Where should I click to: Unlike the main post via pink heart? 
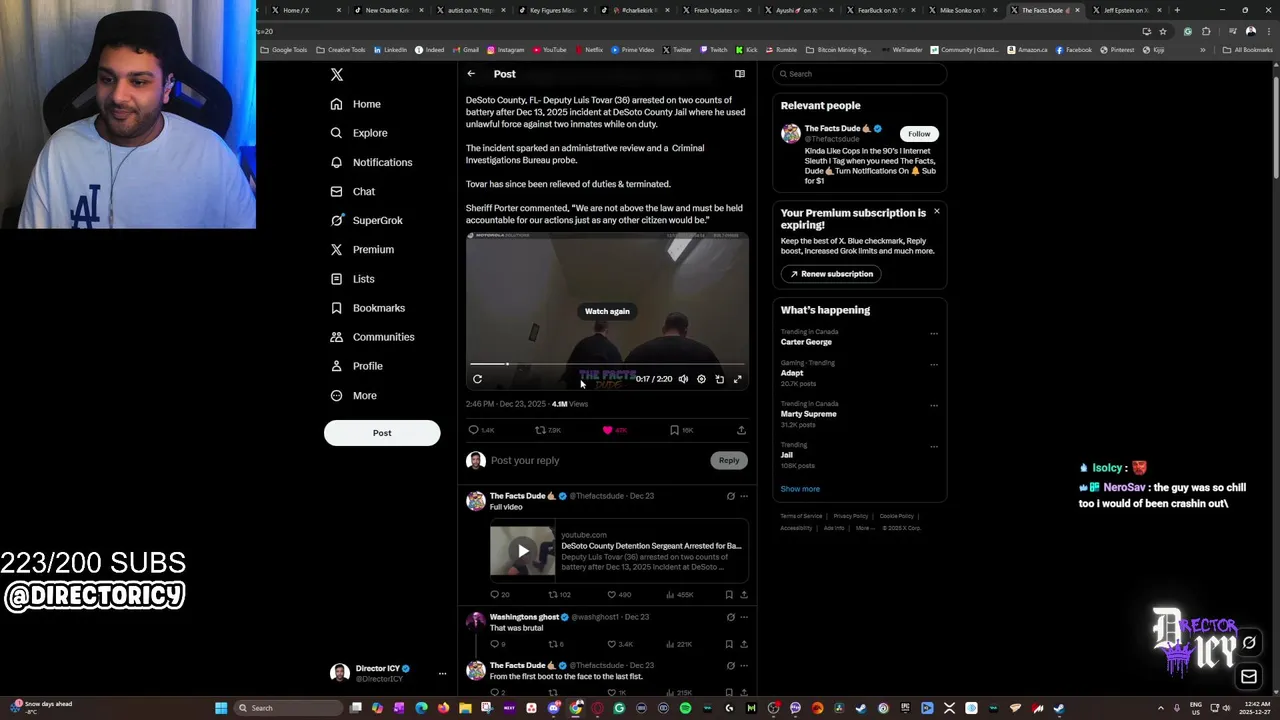tap(607, 430)
